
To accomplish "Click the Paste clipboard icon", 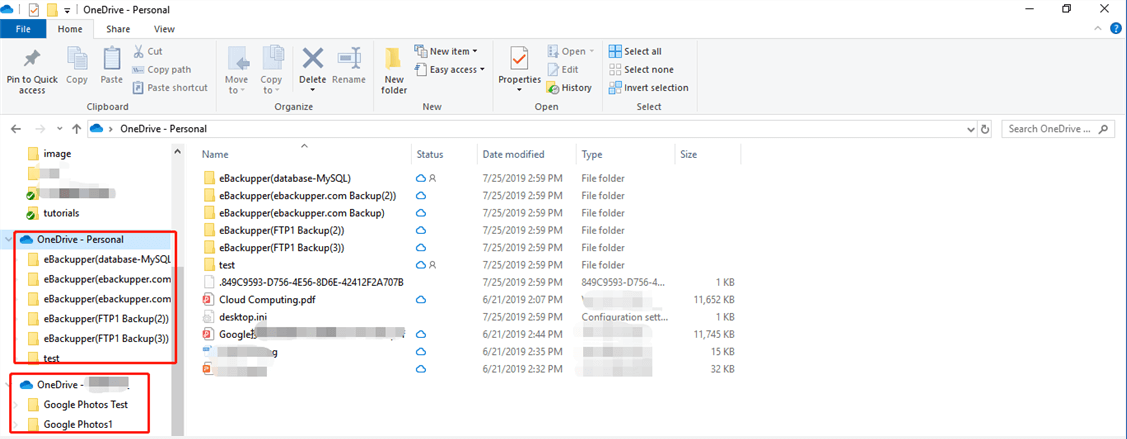I will coord(111,59).
